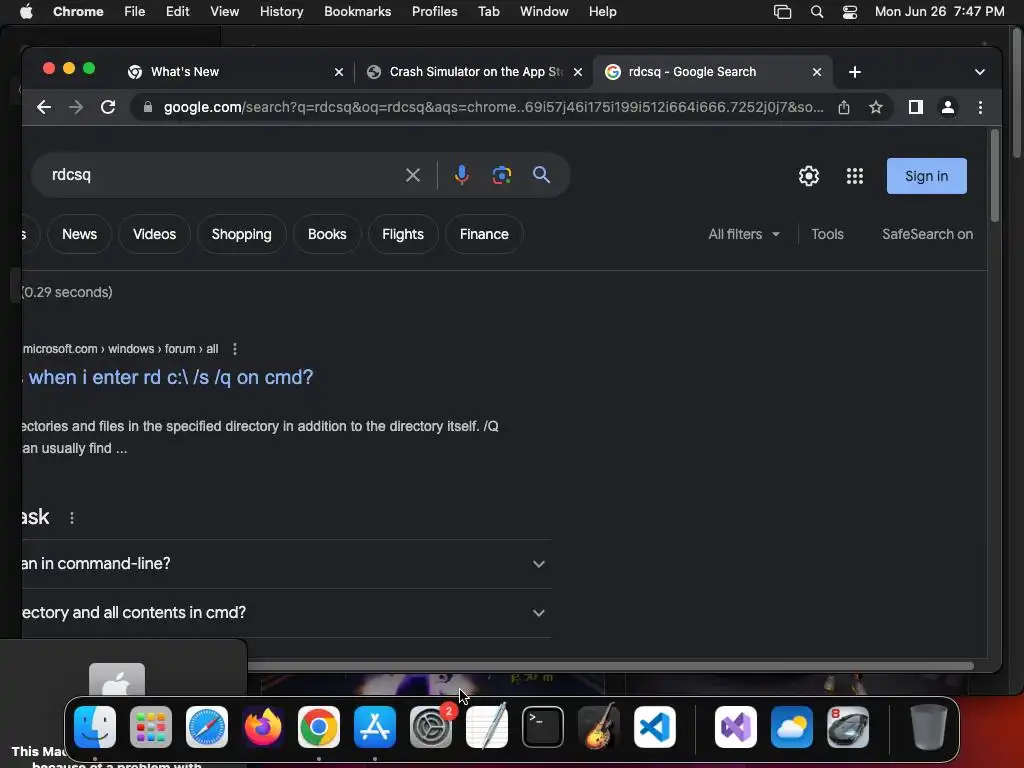
Task: Open the History menu
Action: (281, 12)
